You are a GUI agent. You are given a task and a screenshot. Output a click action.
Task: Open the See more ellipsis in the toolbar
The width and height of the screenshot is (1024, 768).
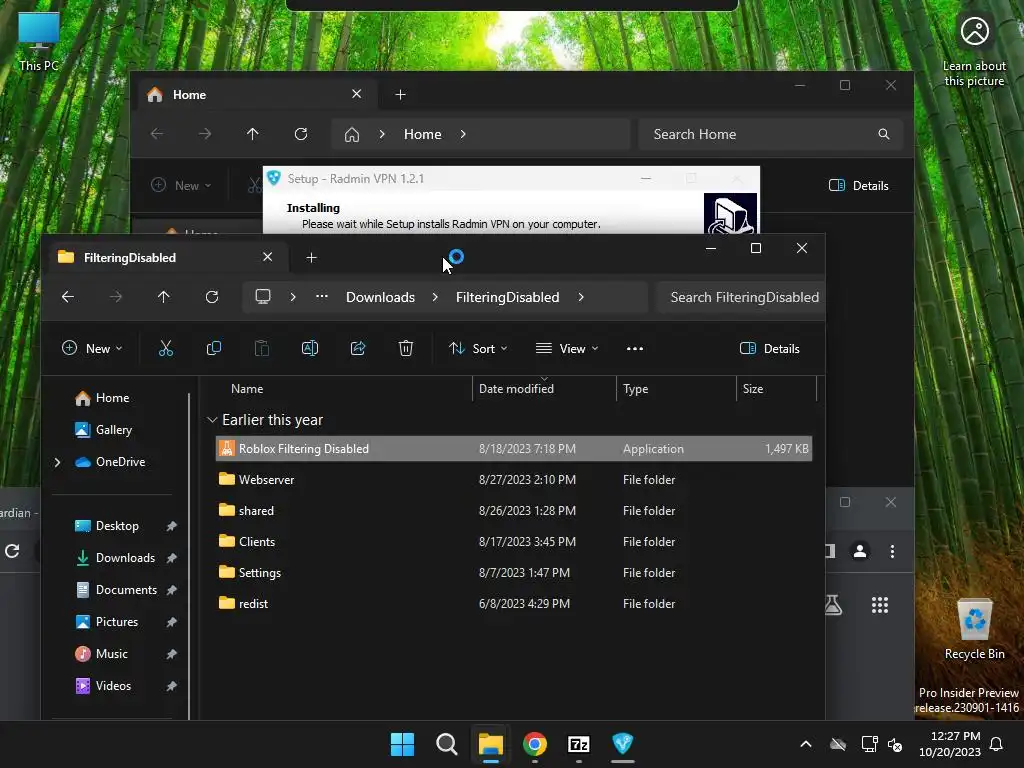[635, 349]
